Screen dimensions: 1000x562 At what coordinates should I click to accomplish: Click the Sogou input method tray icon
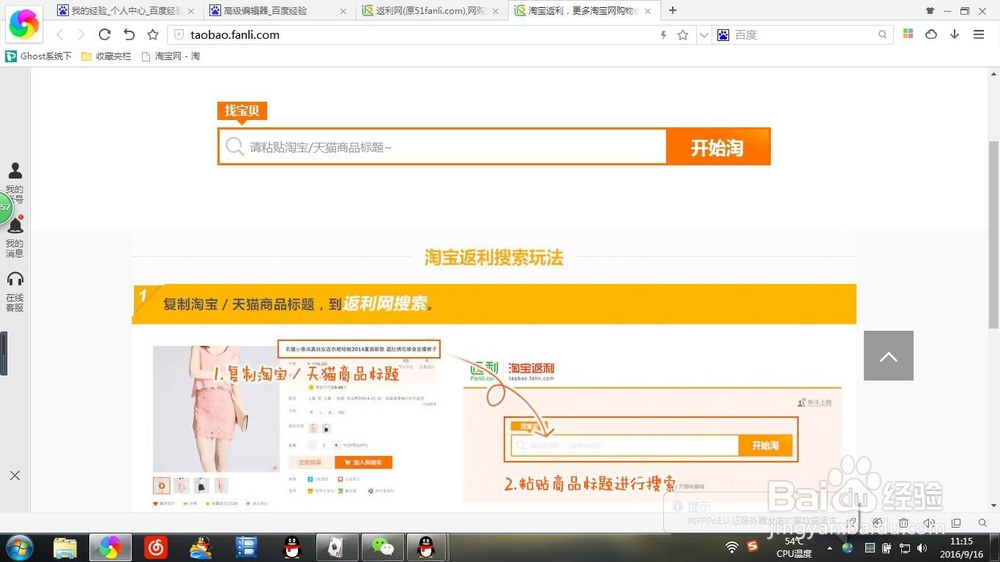pyautogui.click(x=753, y=547)
